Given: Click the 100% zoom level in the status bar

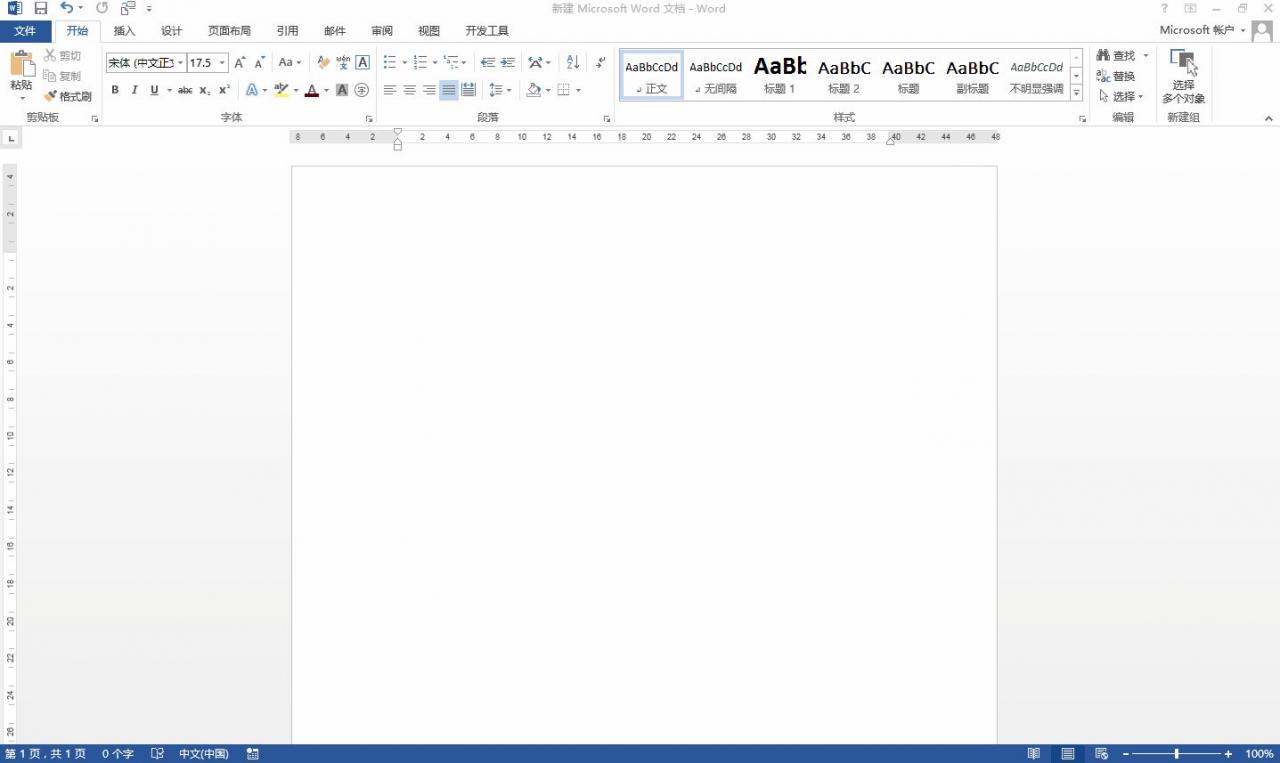Looking at the screenshot, I should point(1259,754).
